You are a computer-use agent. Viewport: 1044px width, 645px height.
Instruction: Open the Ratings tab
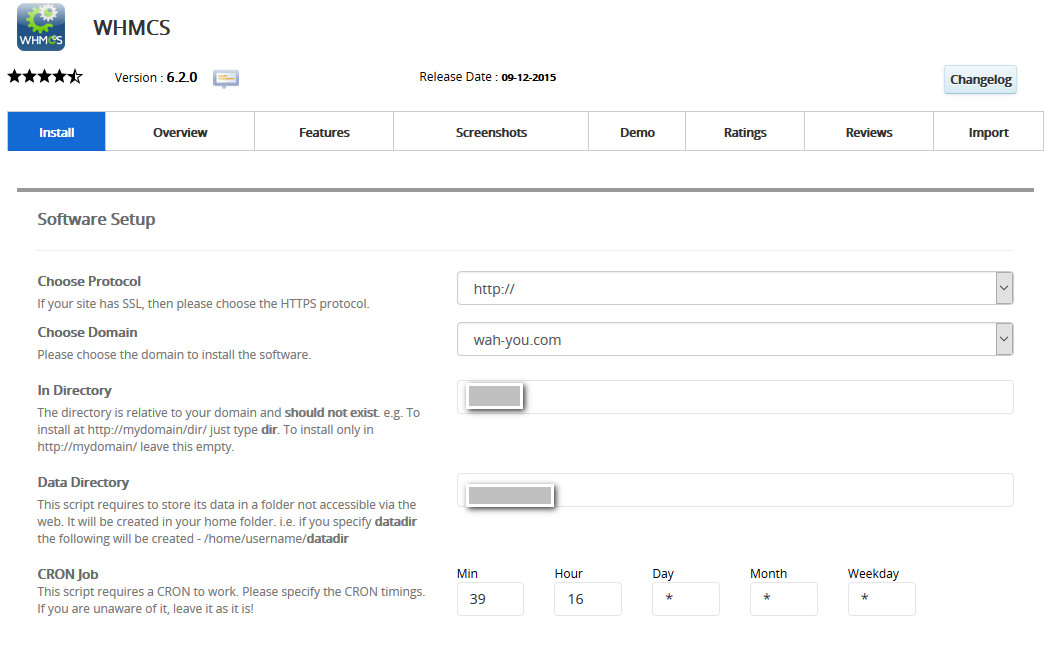pos(745,132)
